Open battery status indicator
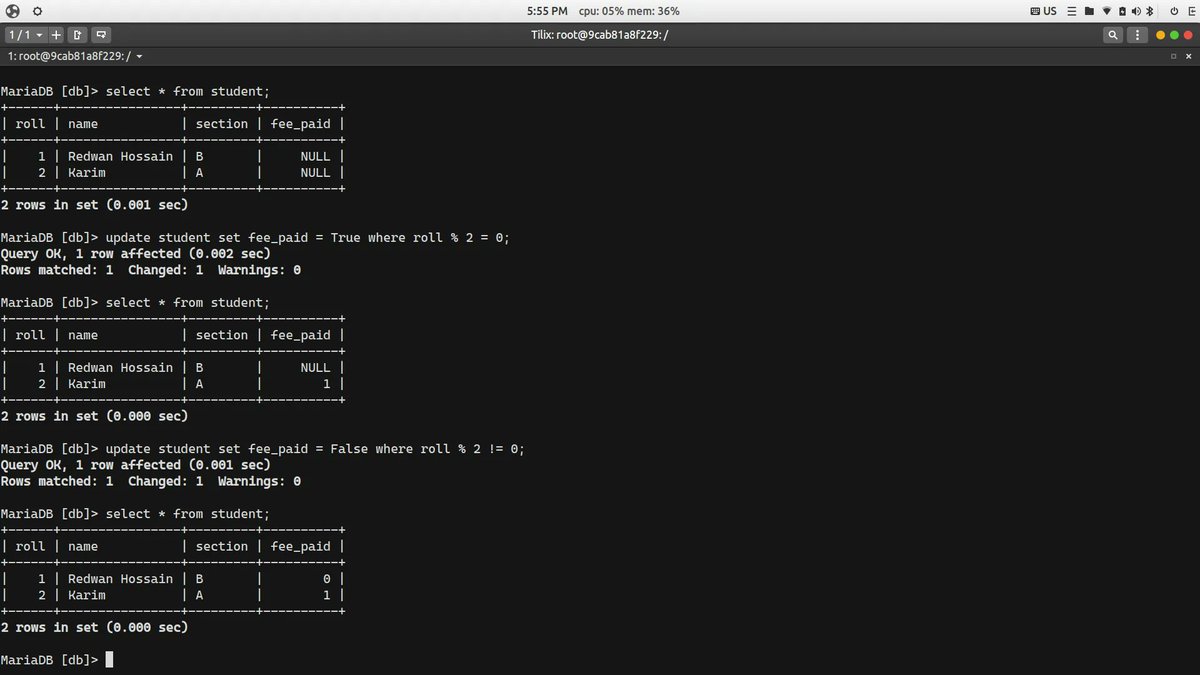Screen dimensions: 1200x675 coord(1122,11)
